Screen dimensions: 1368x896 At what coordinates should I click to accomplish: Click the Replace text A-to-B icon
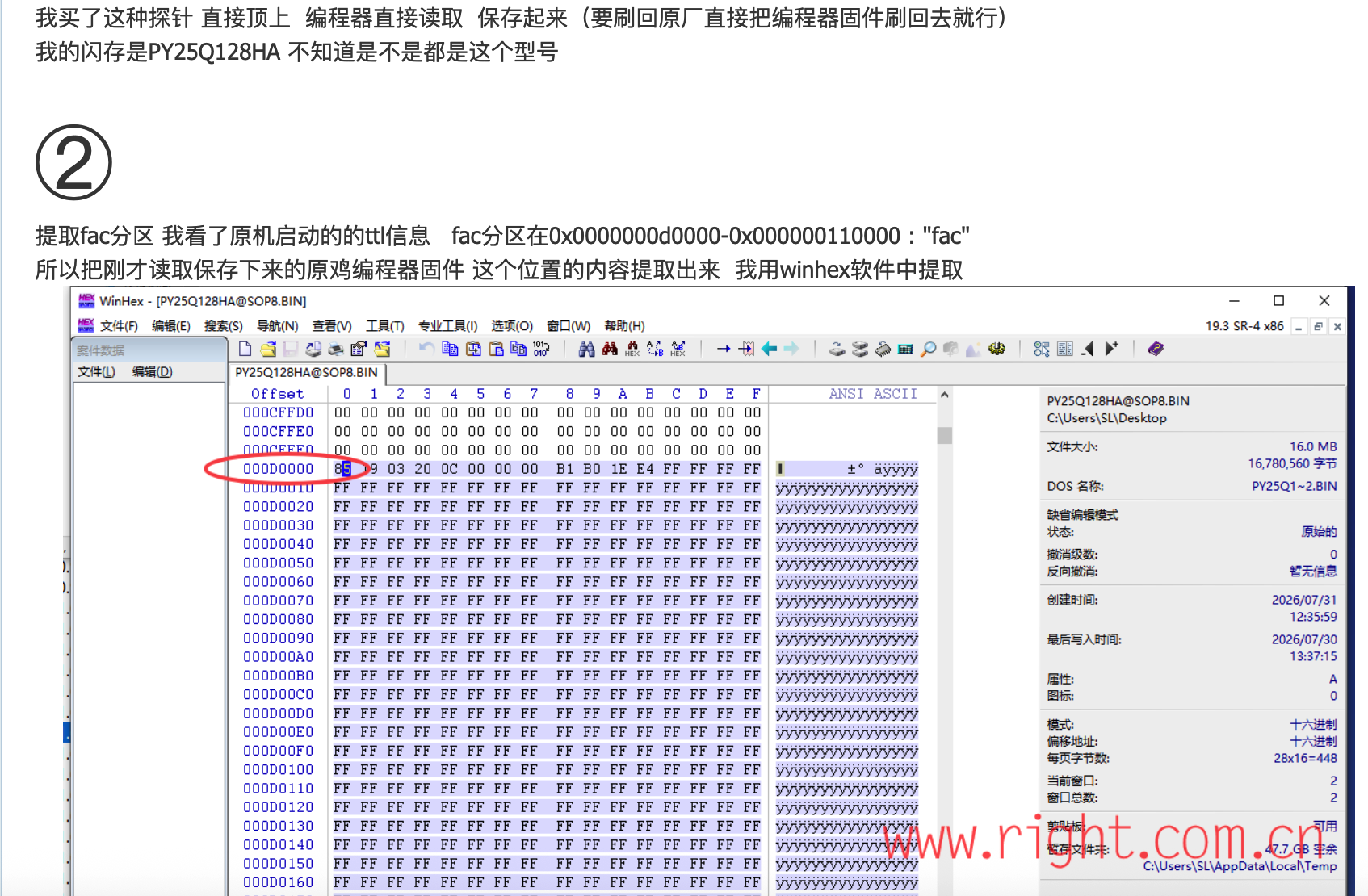click(655, 349)
